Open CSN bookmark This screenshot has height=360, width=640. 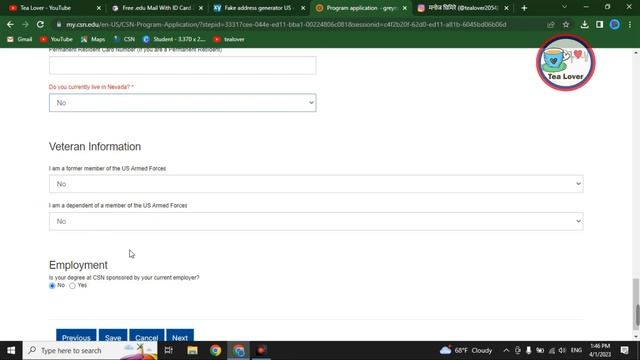124,39
